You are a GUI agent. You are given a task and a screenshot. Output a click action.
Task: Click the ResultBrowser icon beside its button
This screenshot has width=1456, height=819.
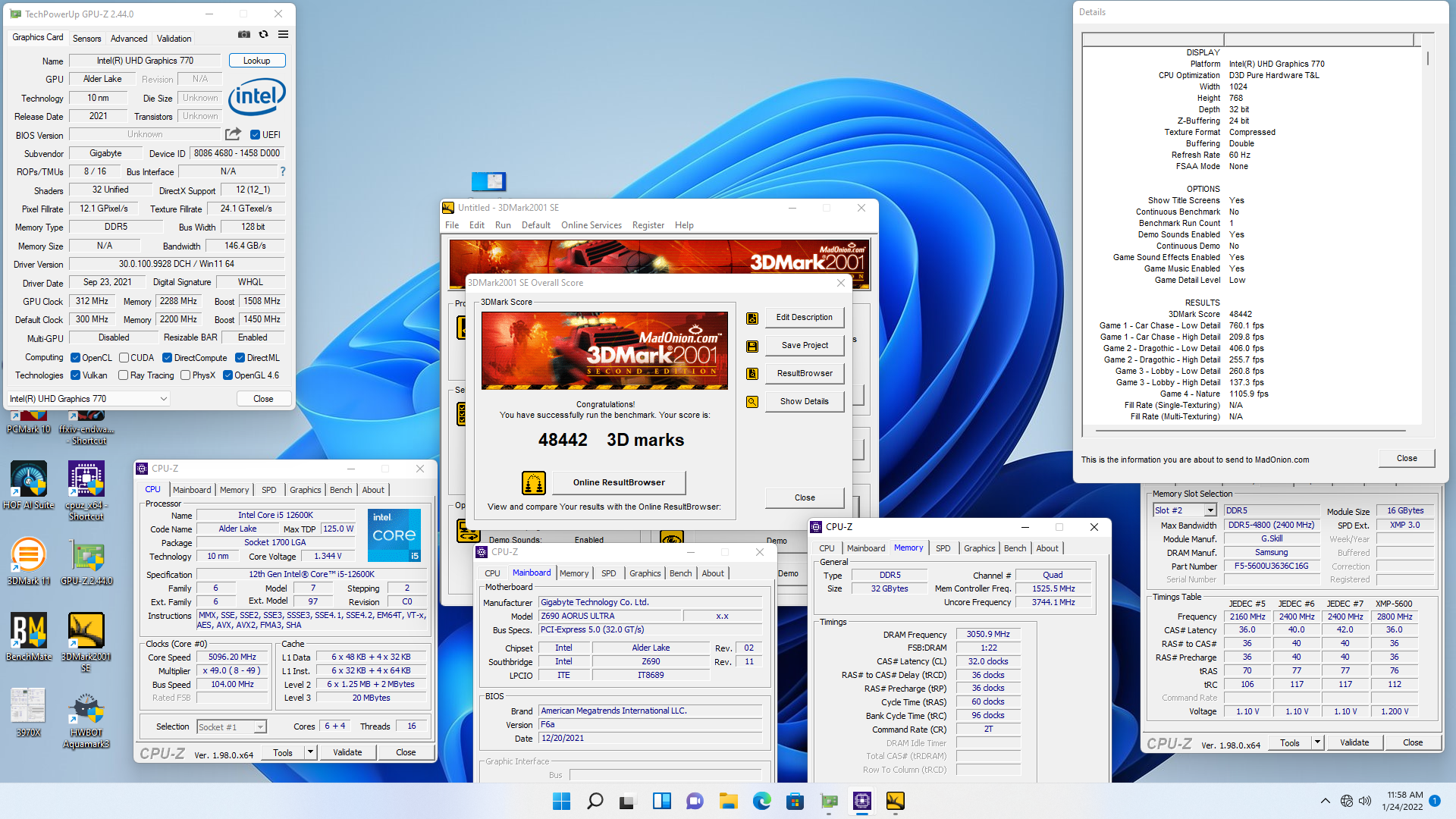coord(752,374)
